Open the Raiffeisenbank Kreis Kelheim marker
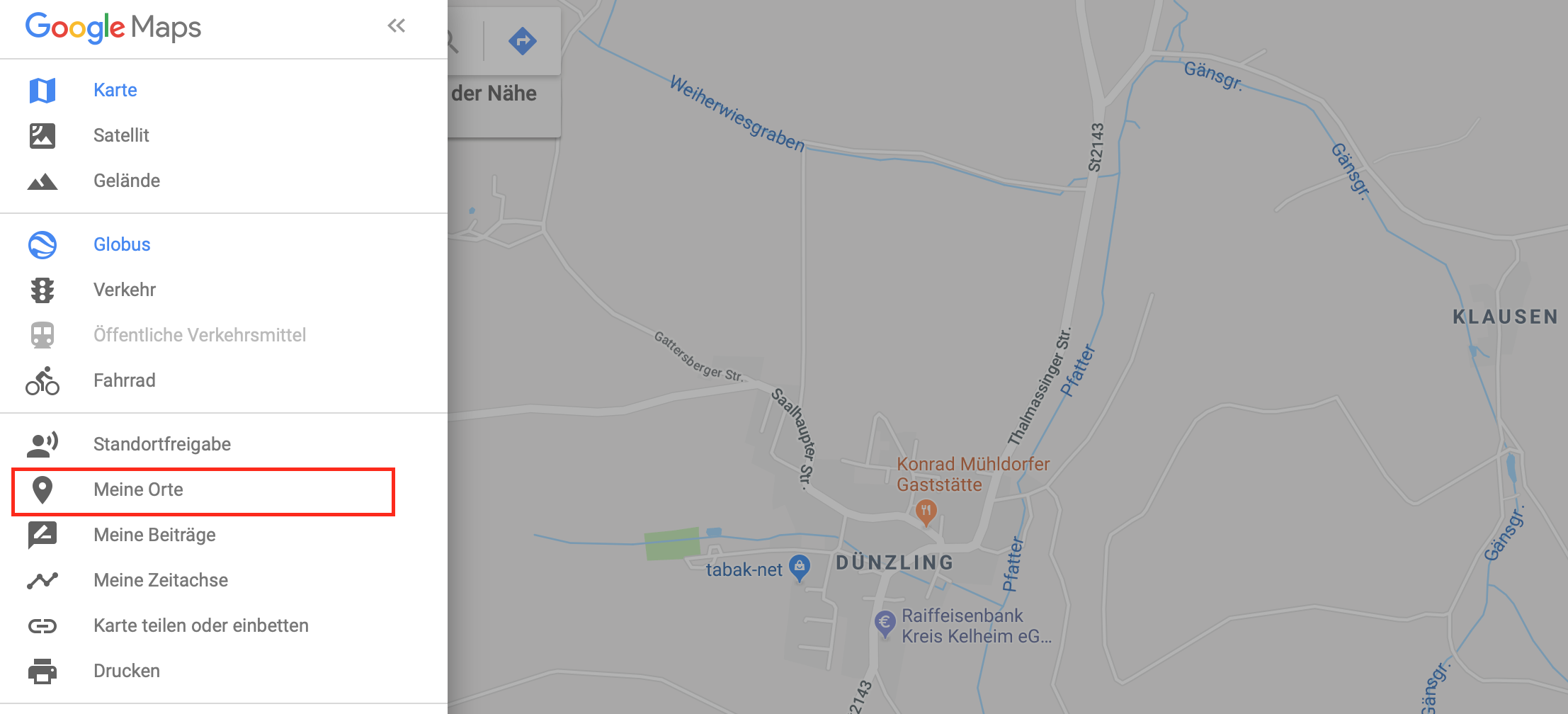The image size is (1568, 714). [885, 624]
